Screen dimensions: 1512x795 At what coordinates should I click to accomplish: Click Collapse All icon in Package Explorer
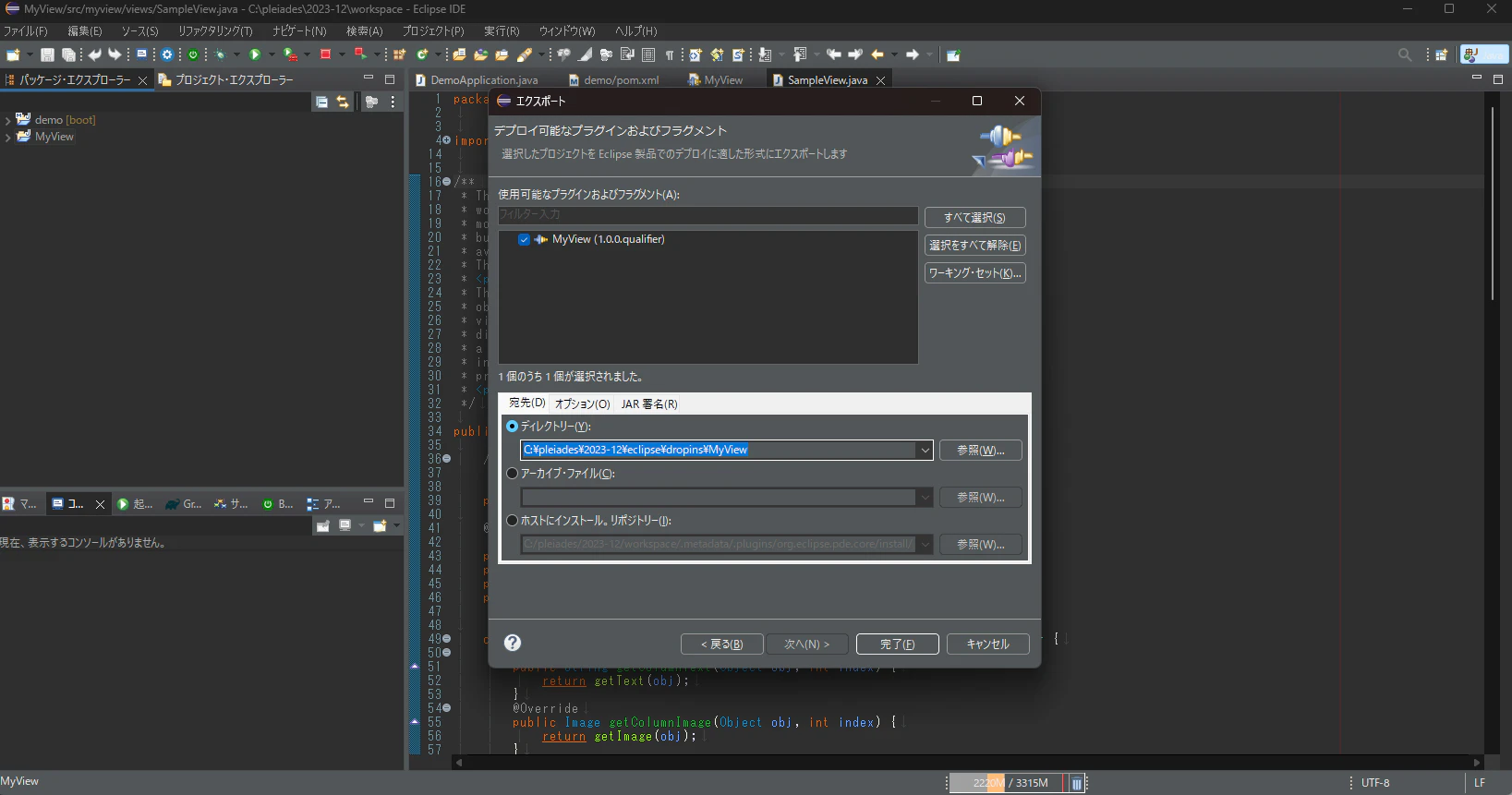321,102
